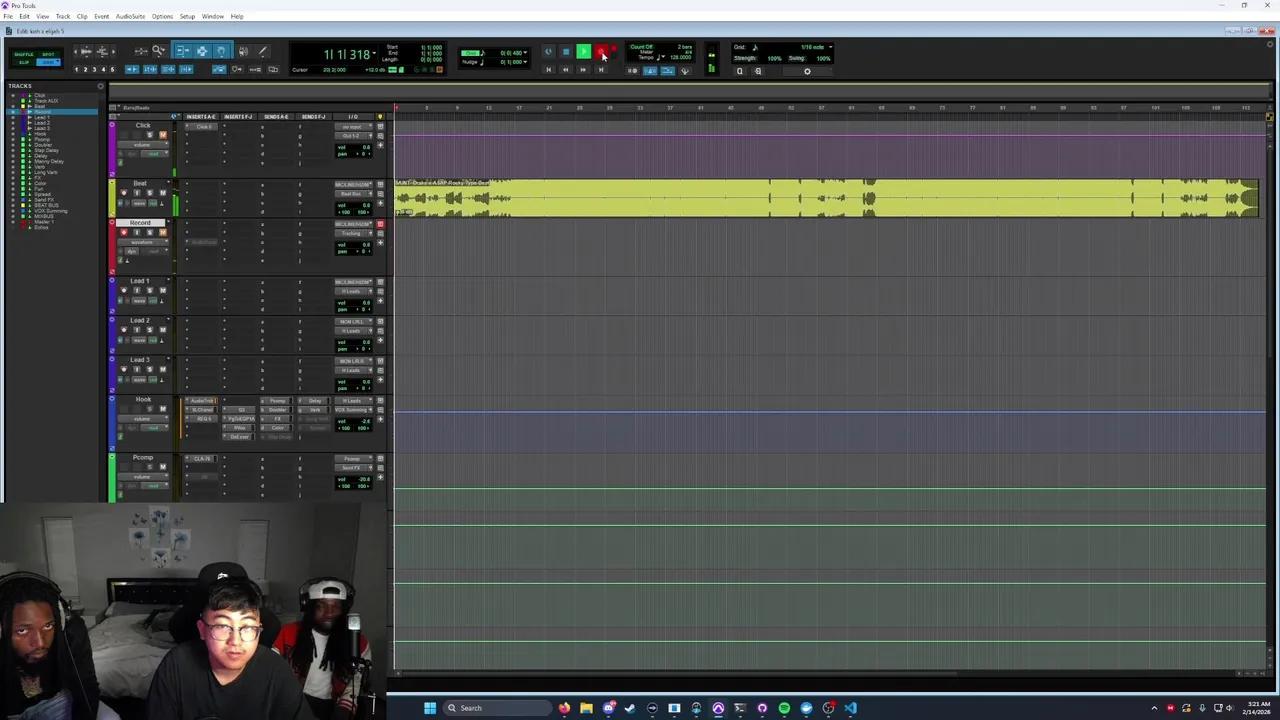Open the Tracks list options menu
Screen dimensions: 1280x720
tap(100, 86)
